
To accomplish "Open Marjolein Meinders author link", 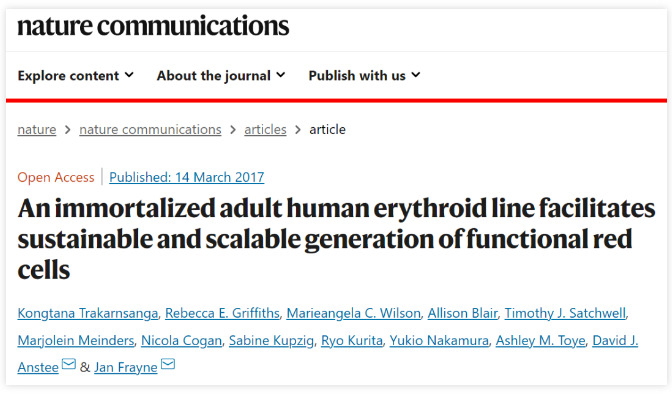I will pos(76,340).
